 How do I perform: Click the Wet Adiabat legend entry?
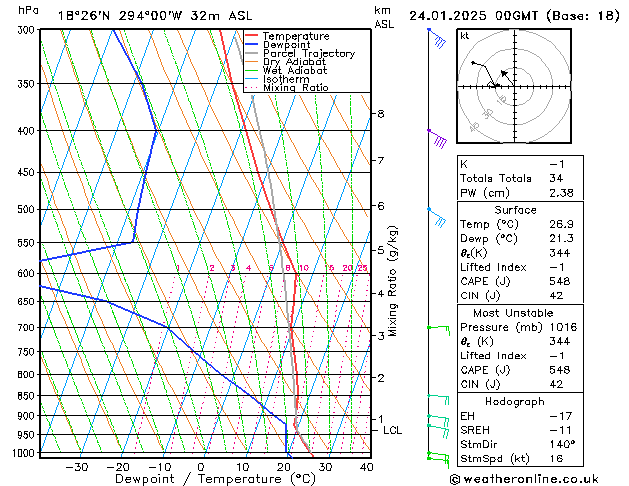286,70
